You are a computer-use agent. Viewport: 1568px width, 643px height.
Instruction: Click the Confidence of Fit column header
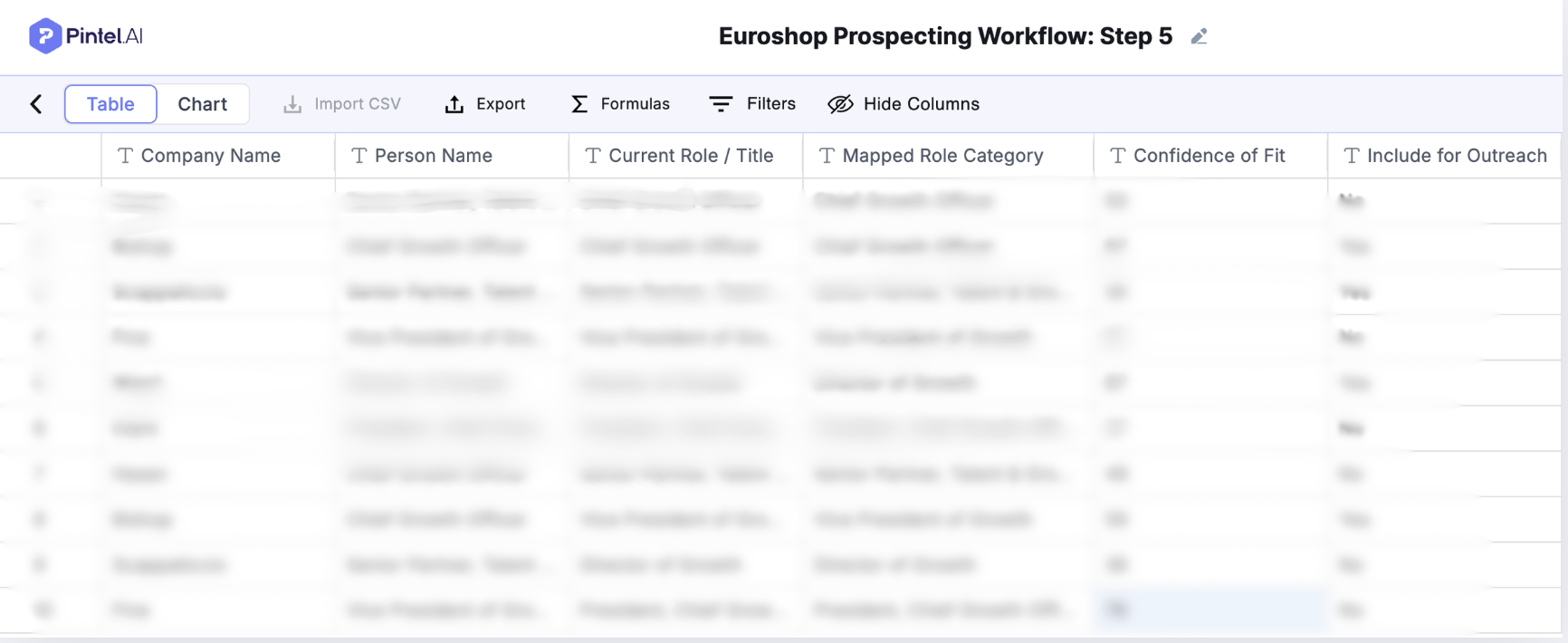(1209, 156)
